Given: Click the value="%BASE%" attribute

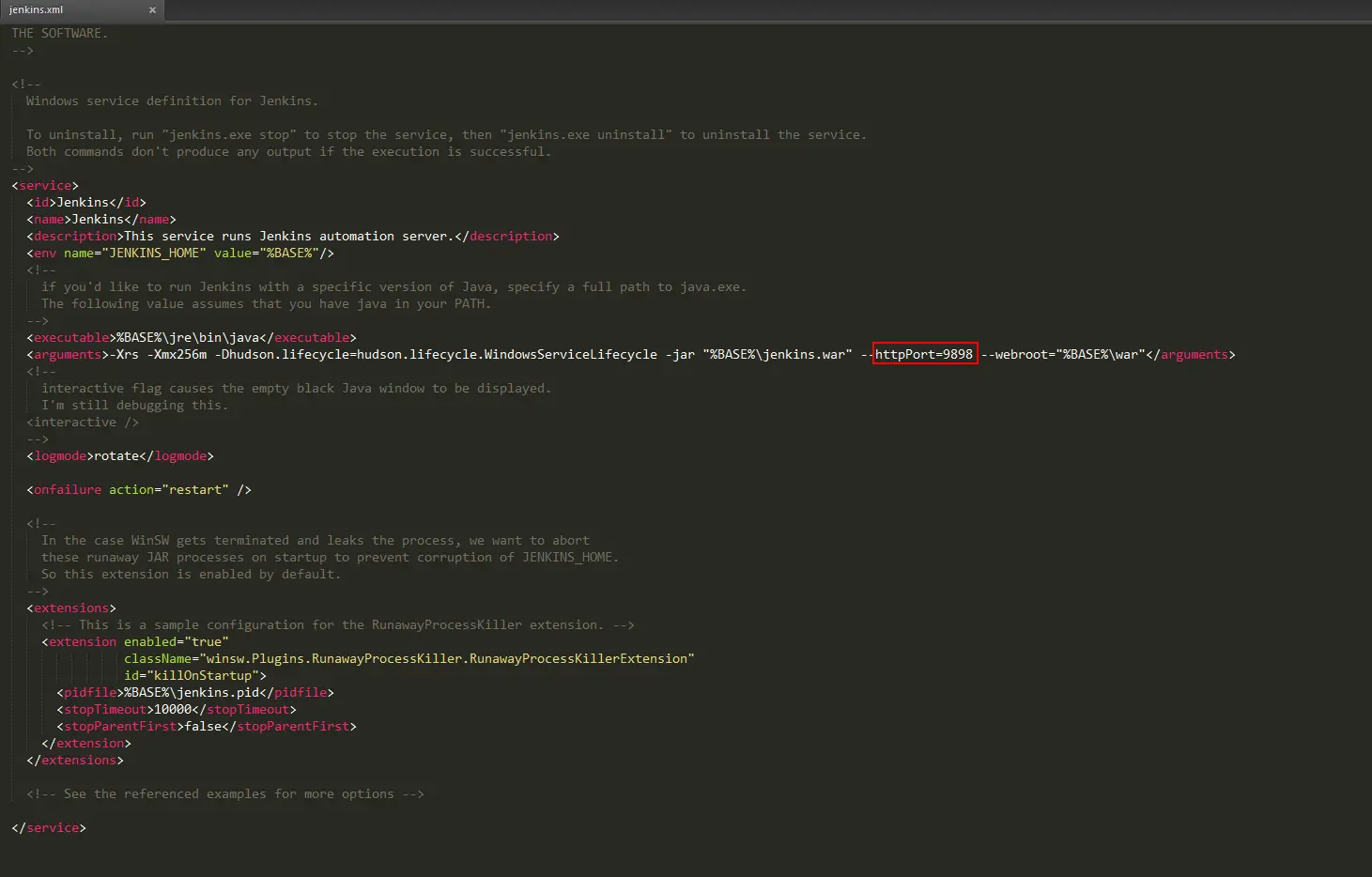Looking at the screenshot, I should coord(267,253).
